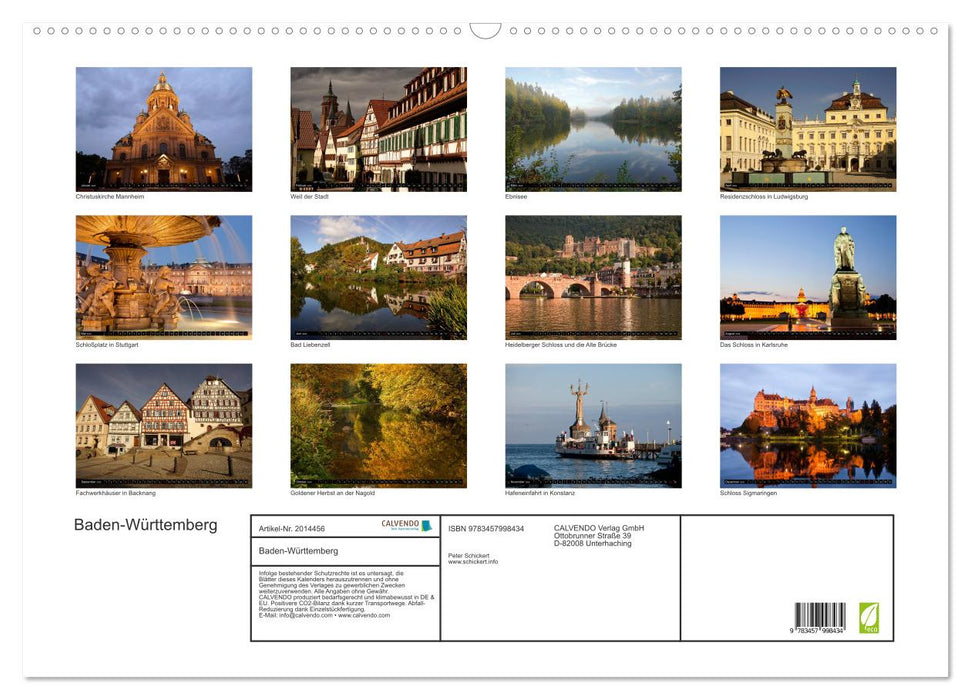This screenshot has height=700, width=971.
Task: Select the Schloss Sigmaringen evening photo
Action: [808, 424]
